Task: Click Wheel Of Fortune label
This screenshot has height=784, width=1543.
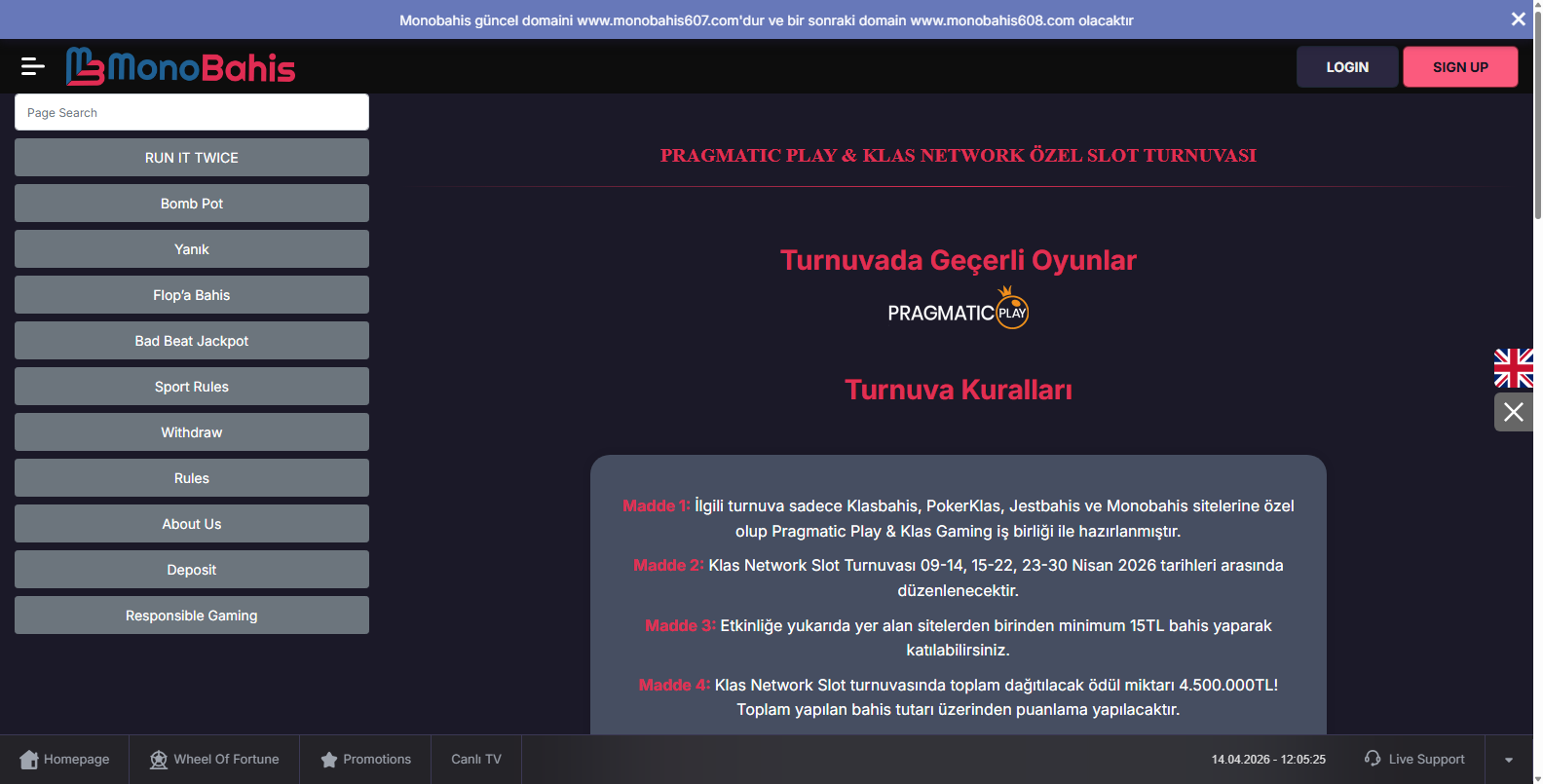Action: [226, 760]
